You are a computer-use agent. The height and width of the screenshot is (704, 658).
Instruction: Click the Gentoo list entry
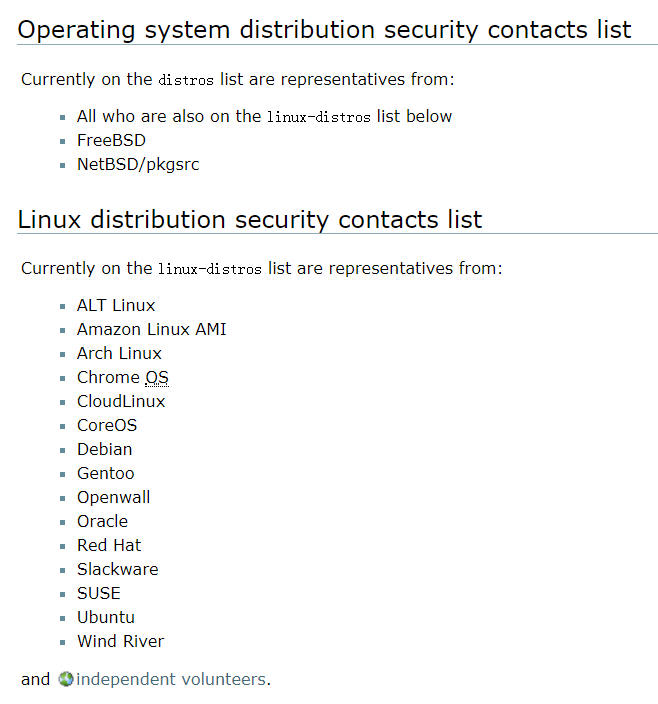pos(105,474)
